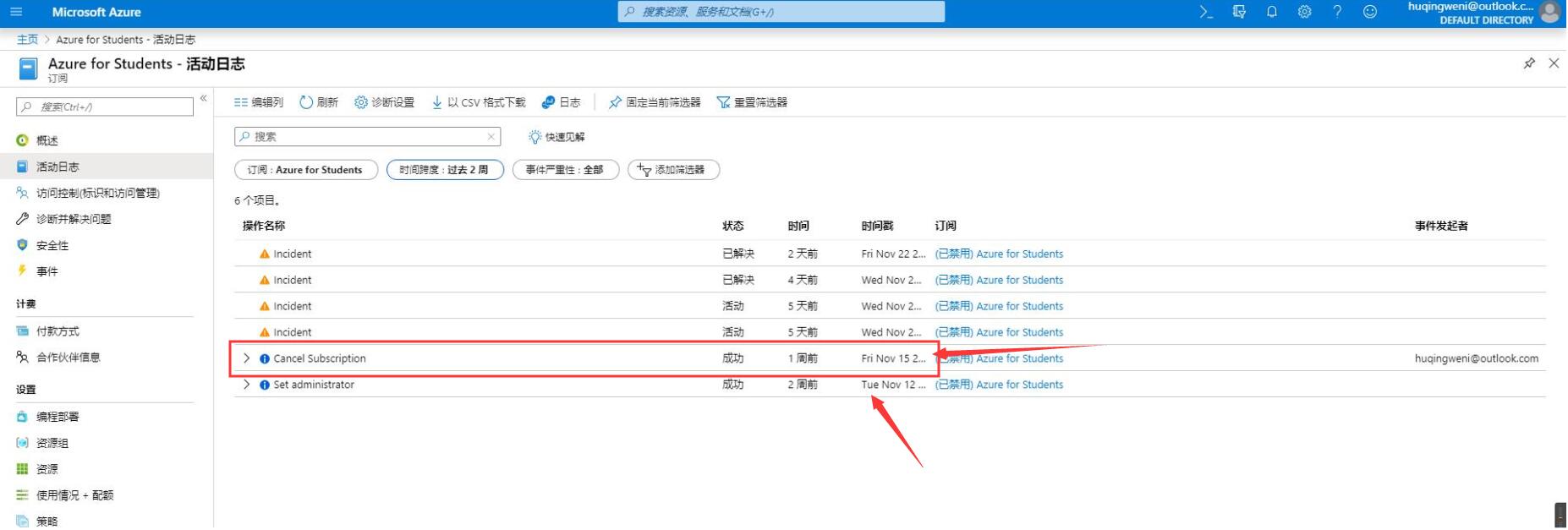Open the help question mark
1568x530 pixels.
tap(1337, 12)
